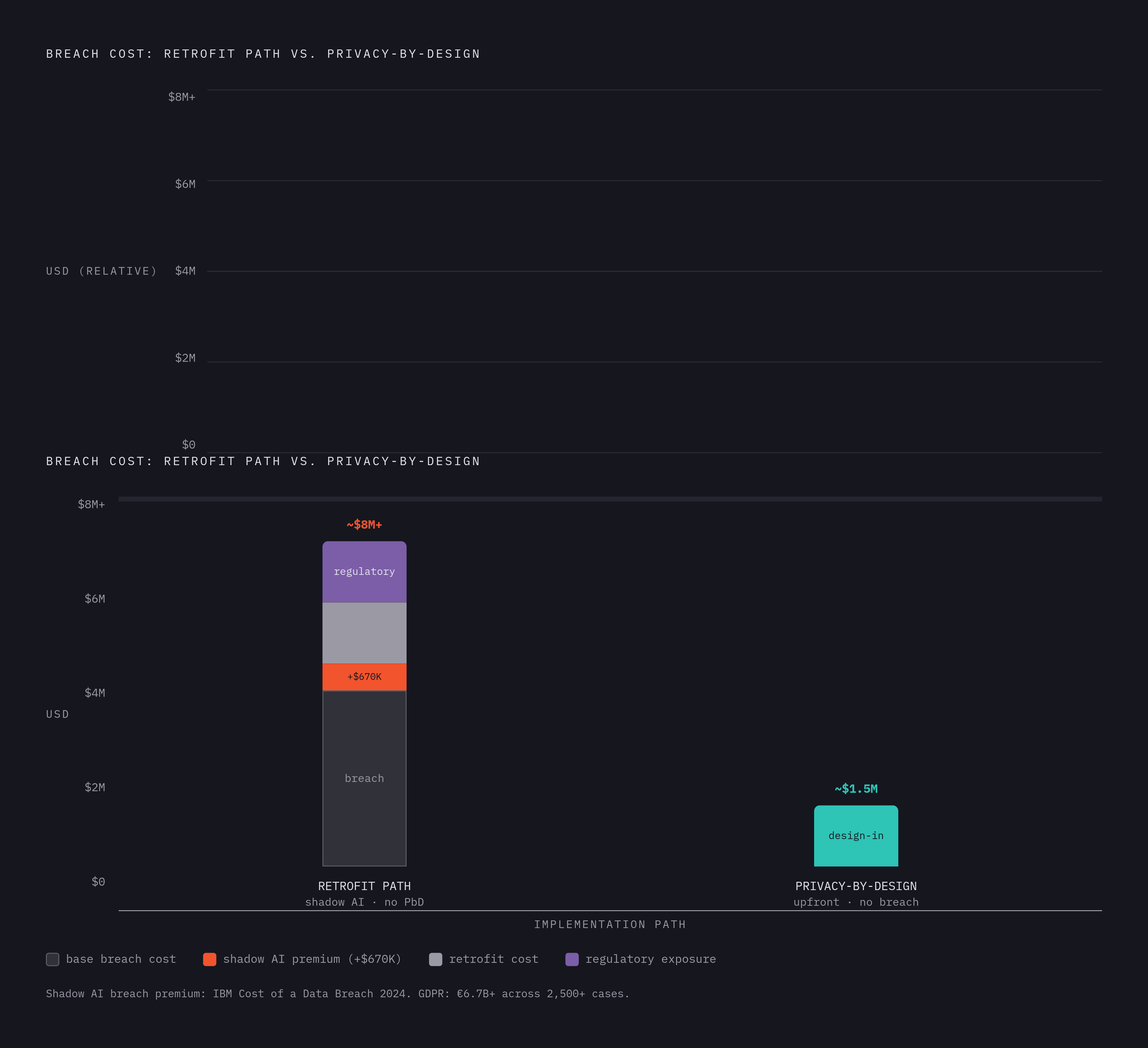Click the 'upfront · no breach' subtitle
This screenshot has height=1048, width=1148.
click(856, 902)
